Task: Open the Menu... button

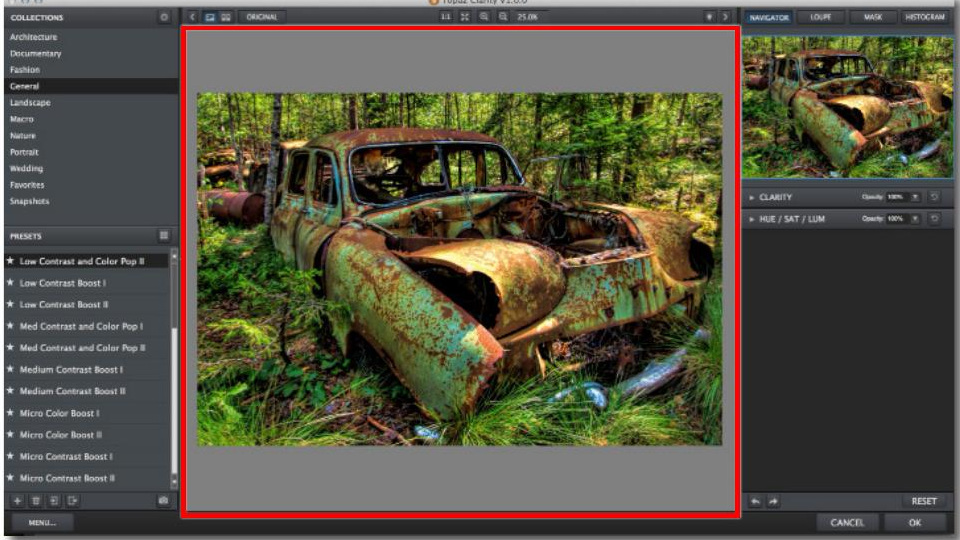Action: click(42, 522)
